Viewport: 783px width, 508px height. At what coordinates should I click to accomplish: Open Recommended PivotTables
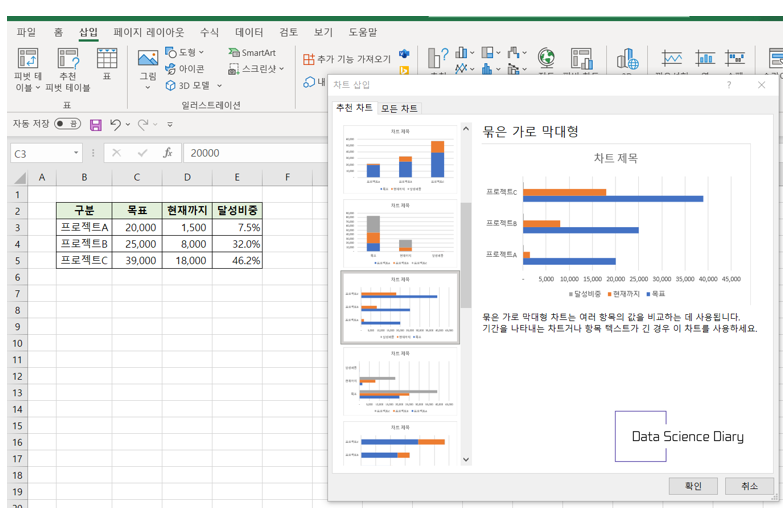coord(68,70)
